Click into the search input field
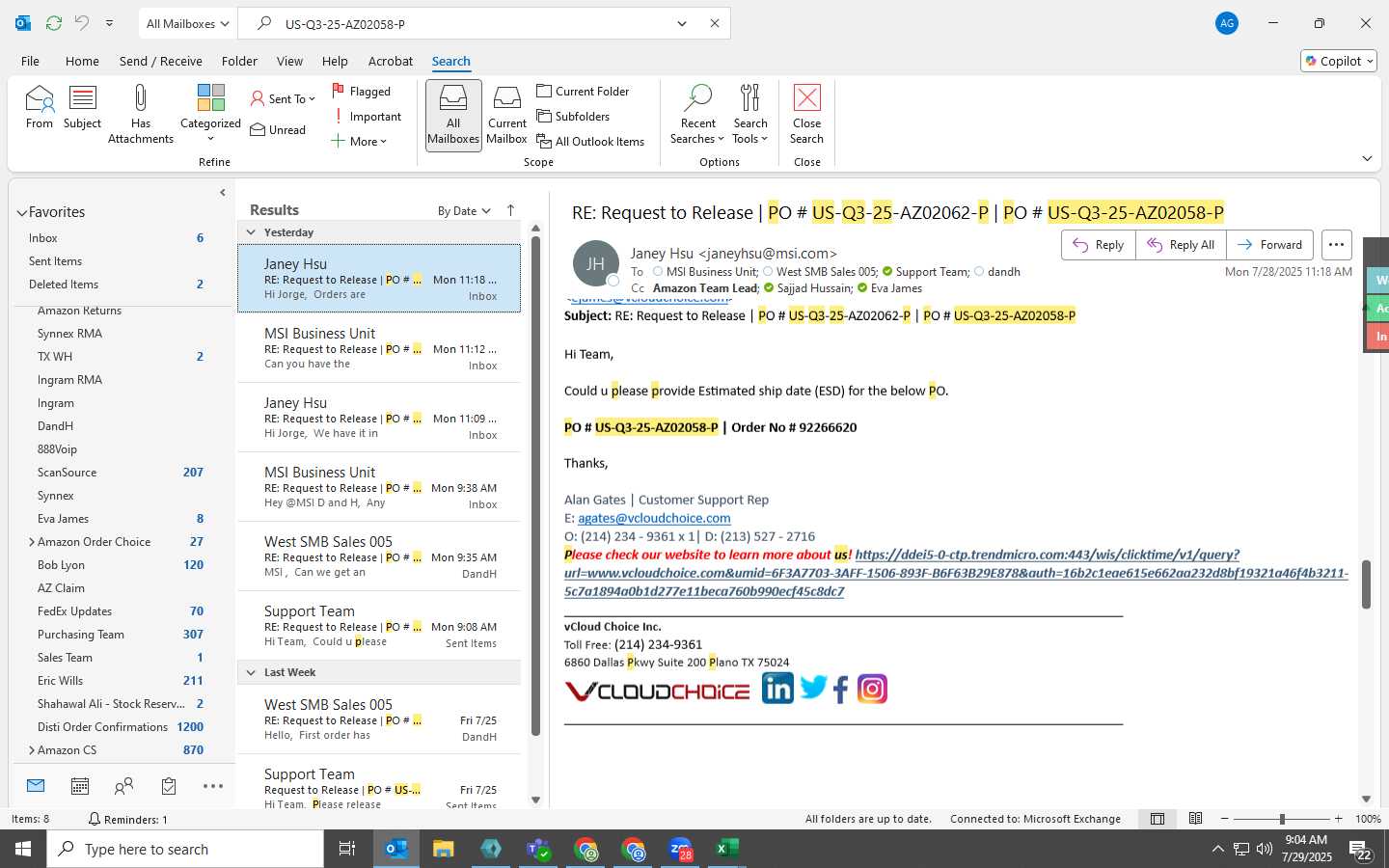This screenshot has height=868, width=1389. (x=473, y=23)
